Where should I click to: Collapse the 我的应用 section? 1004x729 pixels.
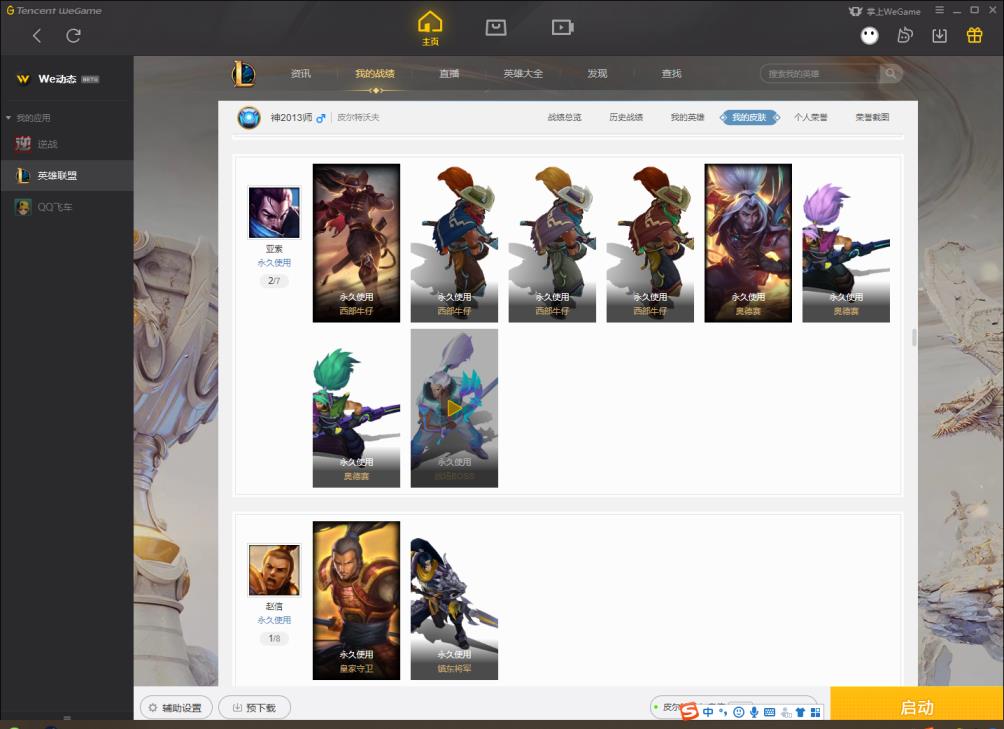(28, 118)
